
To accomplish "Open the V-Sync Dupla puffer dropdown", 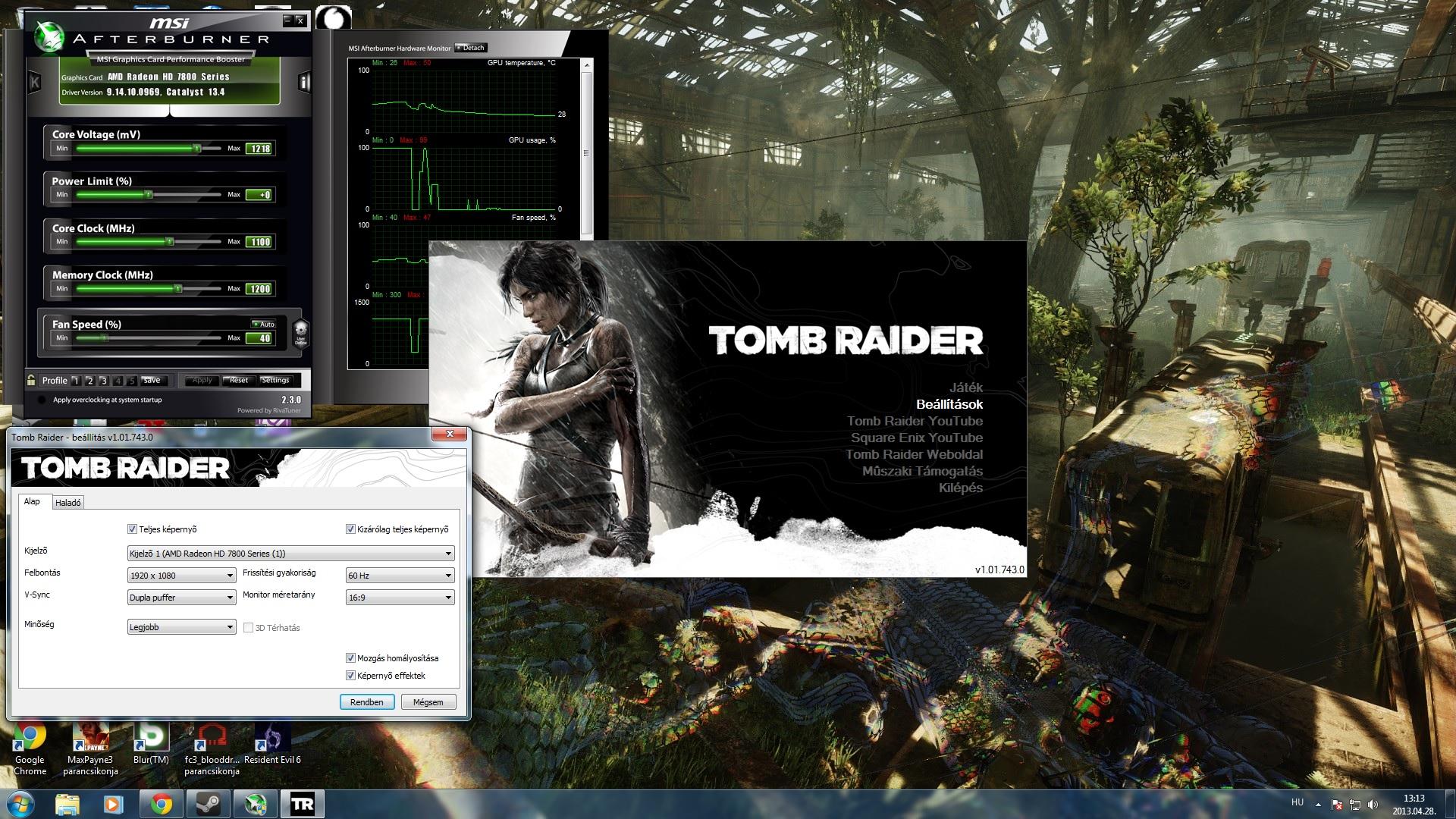I will tap(182, 598).
